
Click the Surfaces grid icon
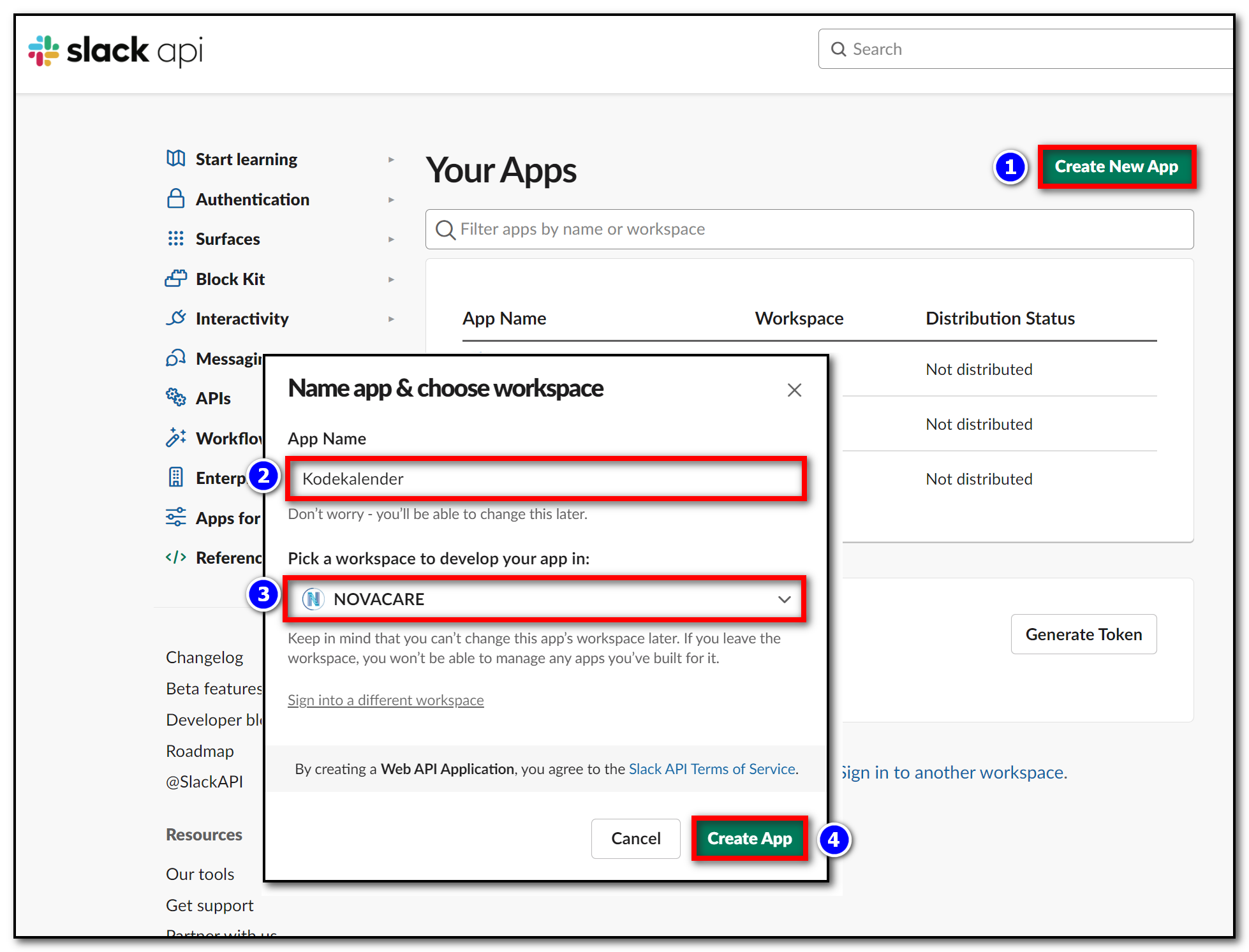tap(175, 238)
